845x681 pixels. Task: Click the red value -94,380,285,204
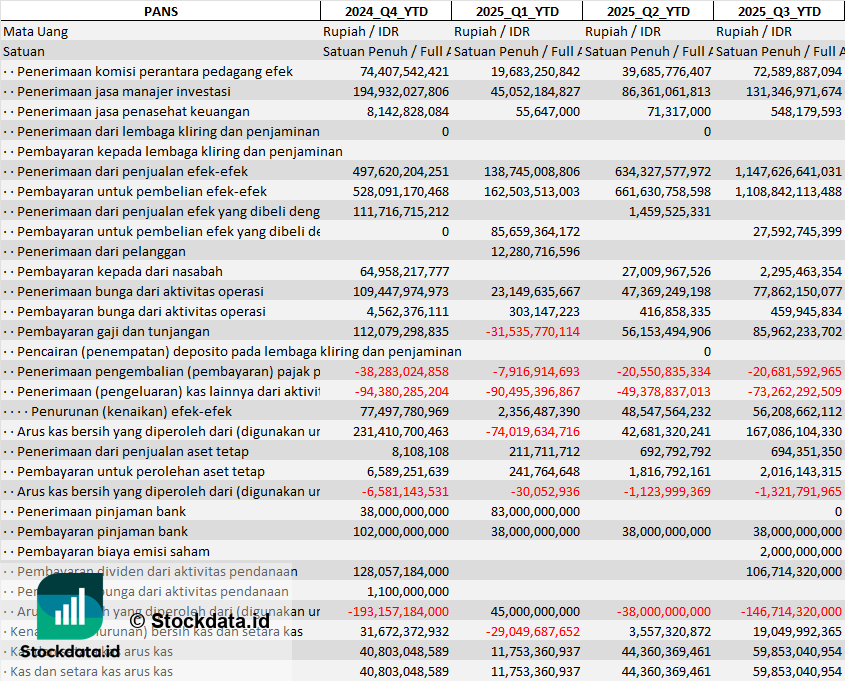[402, 392]
